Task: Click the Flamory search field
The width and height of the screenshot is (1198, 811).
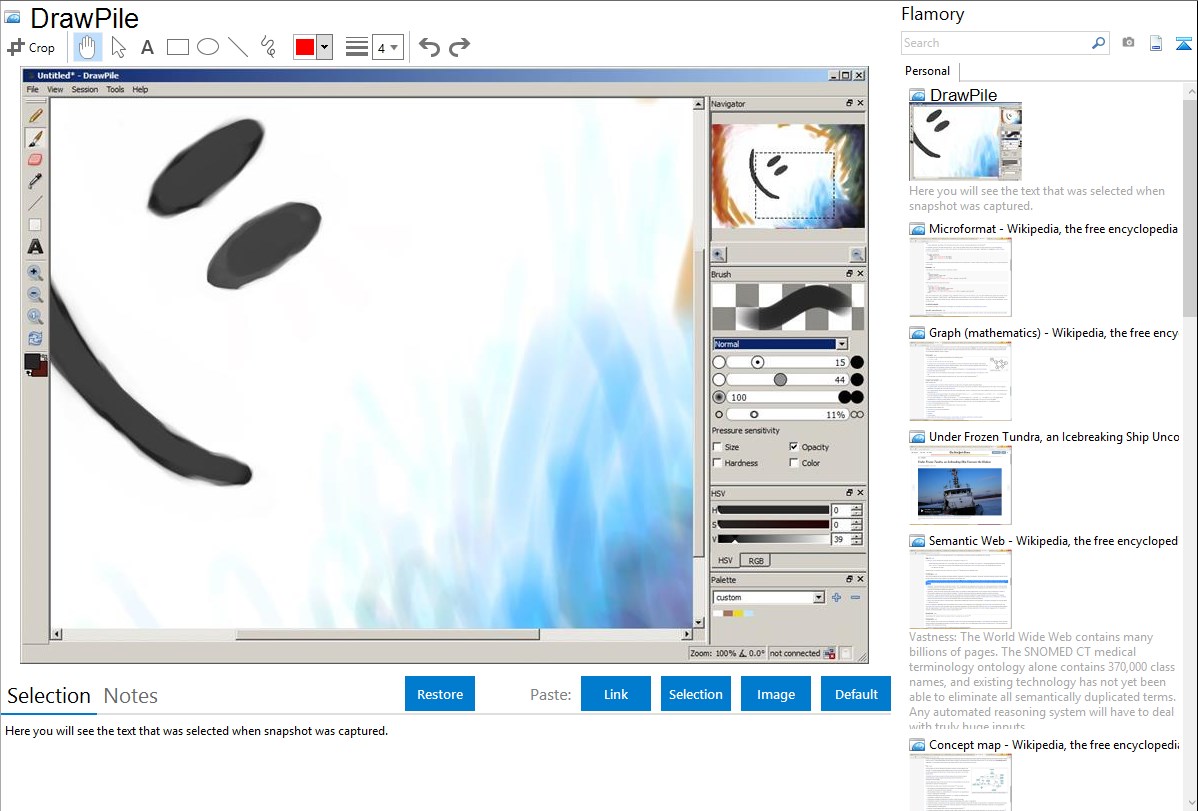Action: click(x=995, y=43)
